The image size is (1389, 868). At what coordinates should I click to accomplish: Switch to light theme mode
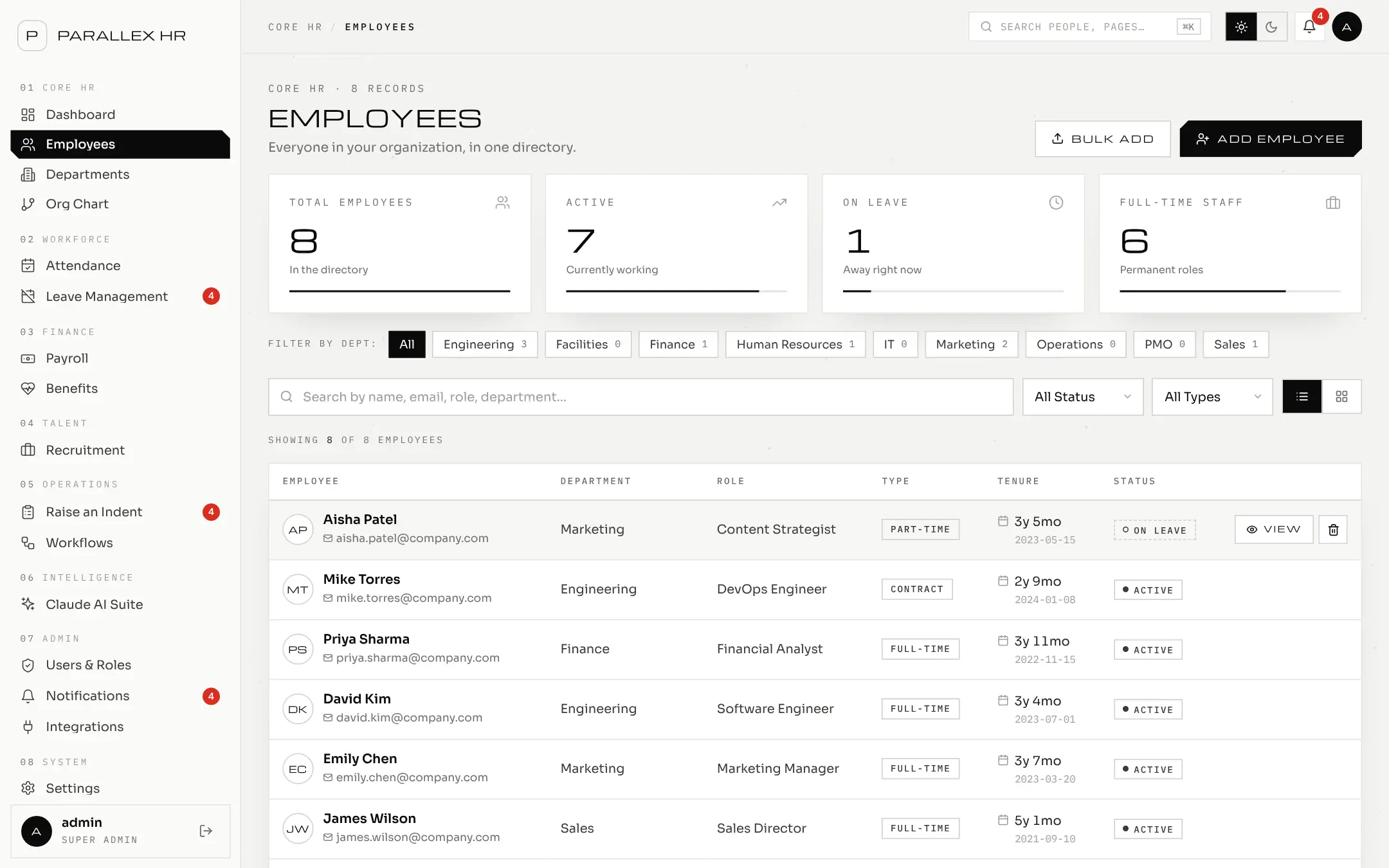coord(1241,26)
